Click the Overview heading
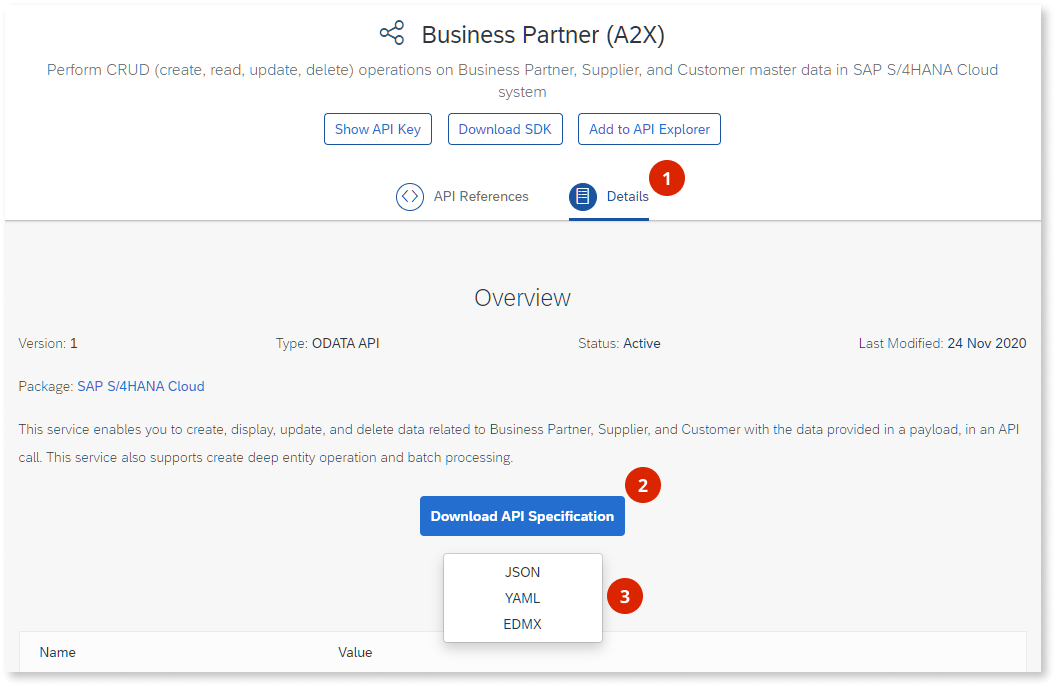The height and width of the screenshot is (687, 1056). tap(523, 298)
